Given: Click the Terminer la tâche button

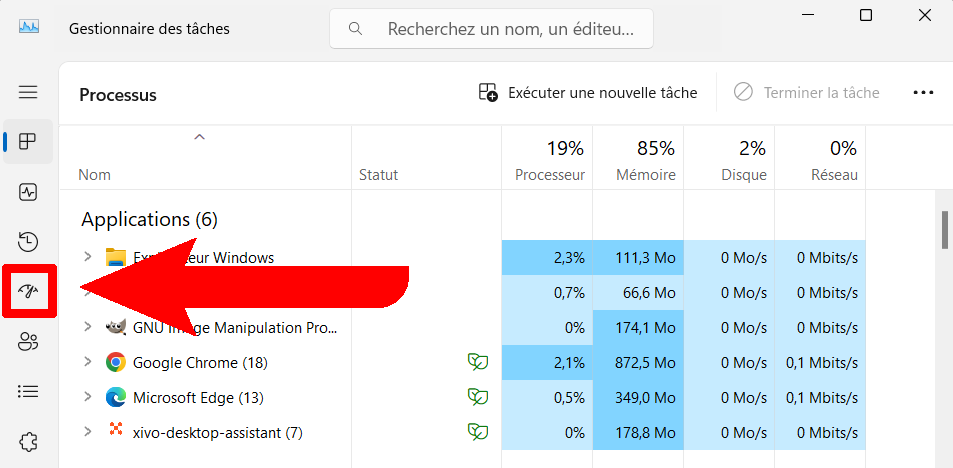Looking at the screenshot, I should click(806, 93).
